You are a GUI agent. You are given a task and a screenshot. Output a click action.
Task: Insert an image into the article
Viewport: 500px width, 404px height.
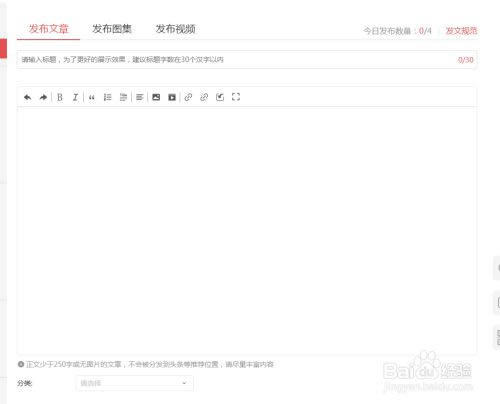[x=156, y=97]
